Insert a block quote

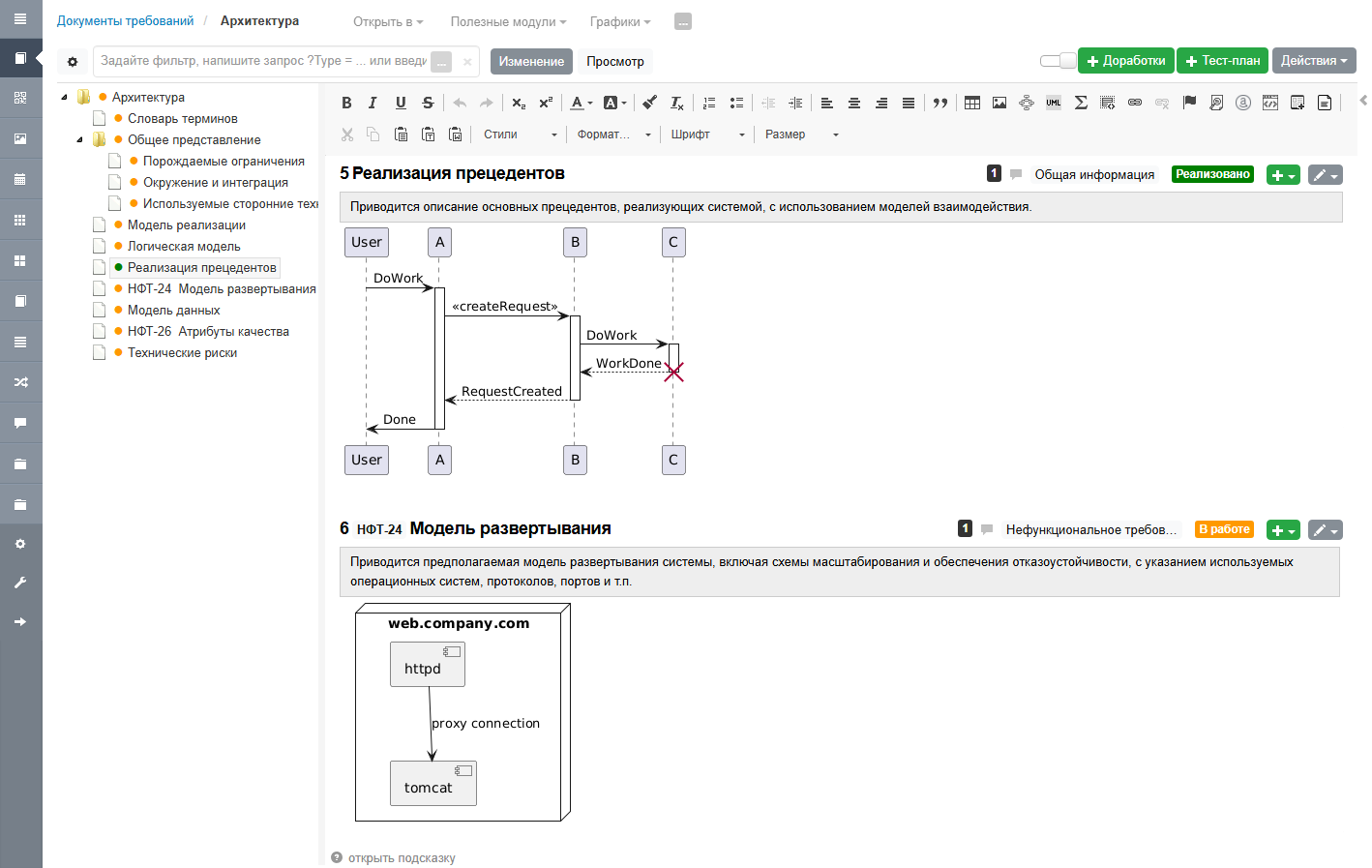[940, 103]
